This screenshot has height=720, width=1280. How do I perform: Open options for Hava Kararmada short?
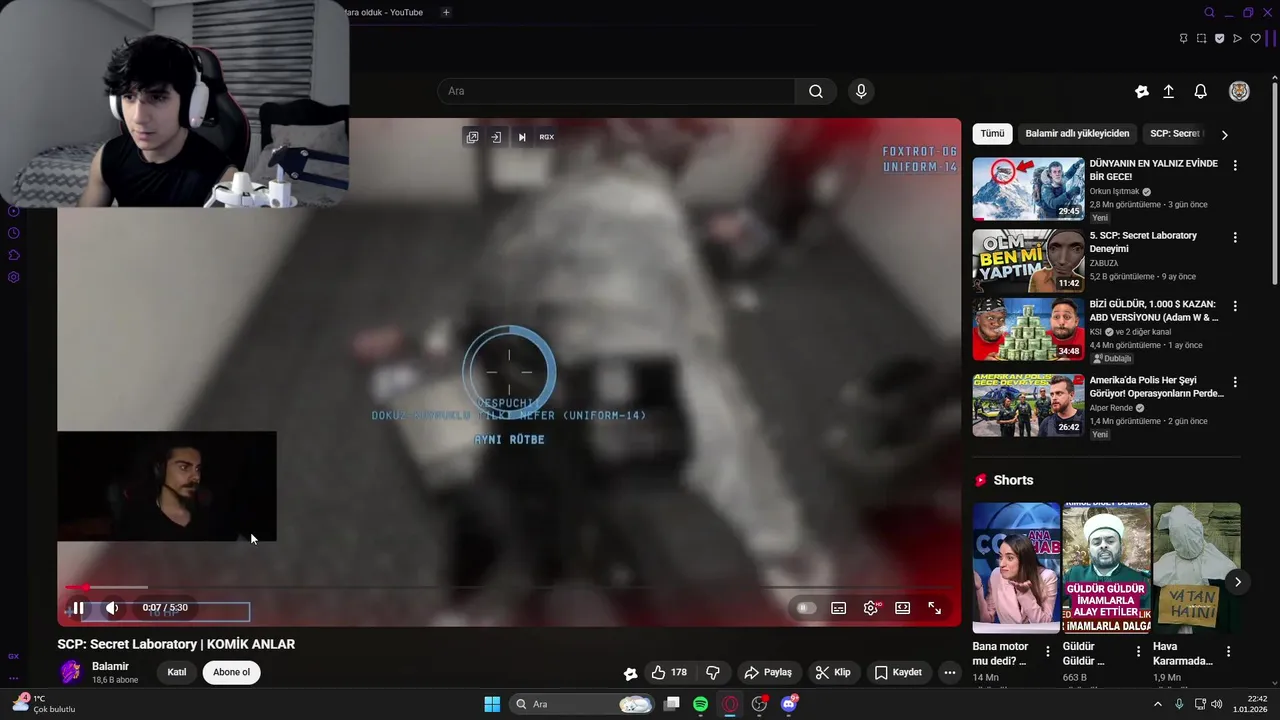coord(1228,651)
